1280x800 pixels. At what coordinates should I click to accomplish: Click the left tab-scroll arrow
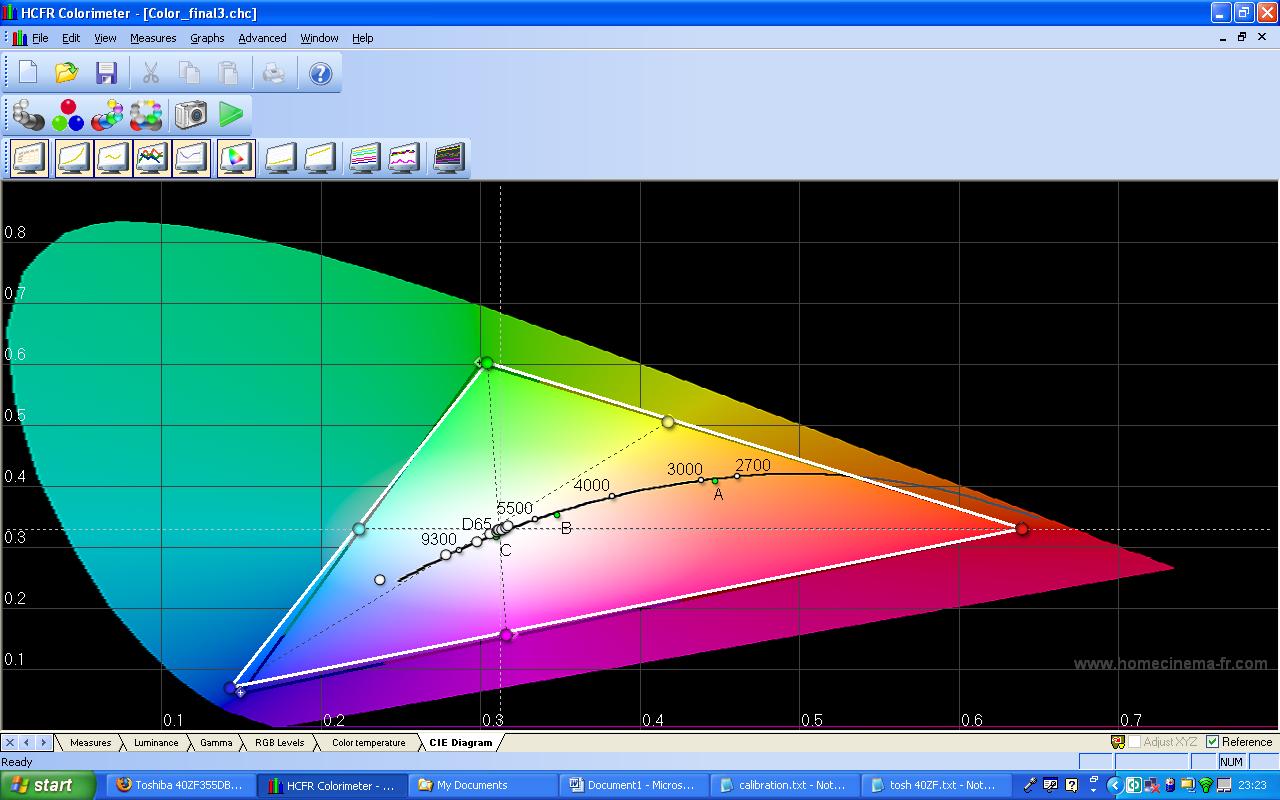click(x=27, y=742)
